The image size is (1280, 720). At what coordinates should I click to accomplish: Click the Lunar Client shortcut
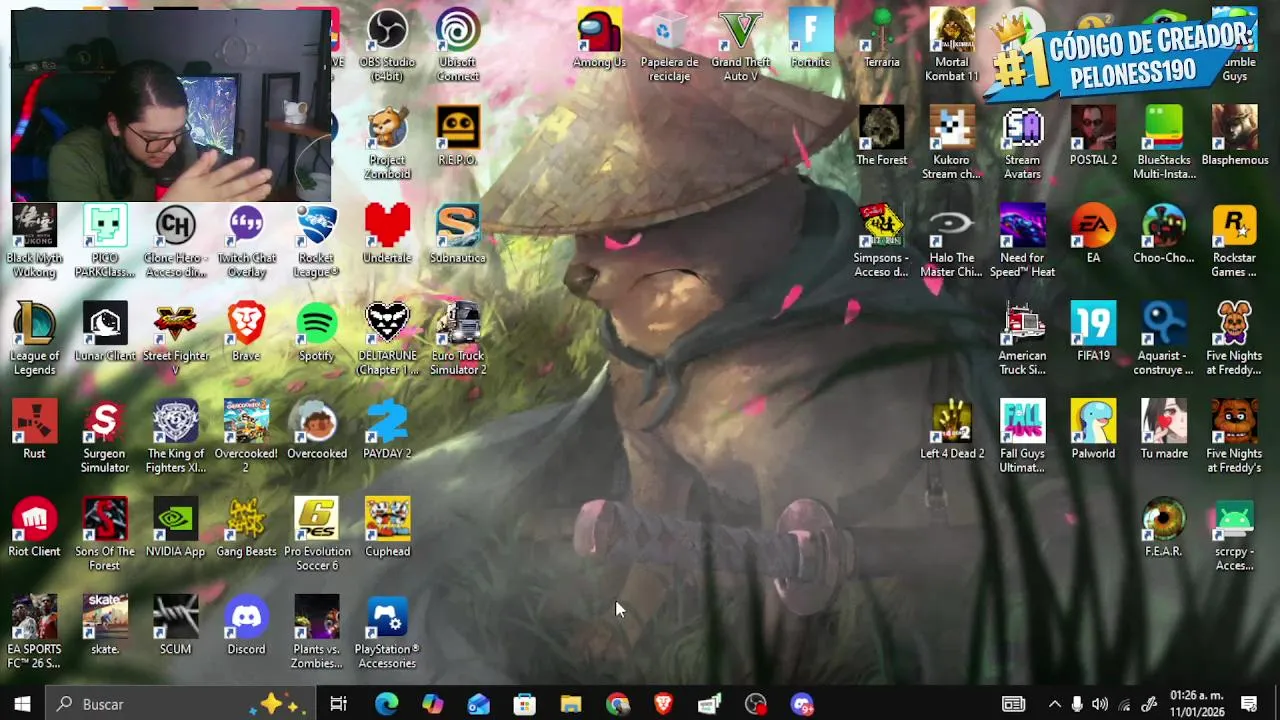(x=105, y=324)
